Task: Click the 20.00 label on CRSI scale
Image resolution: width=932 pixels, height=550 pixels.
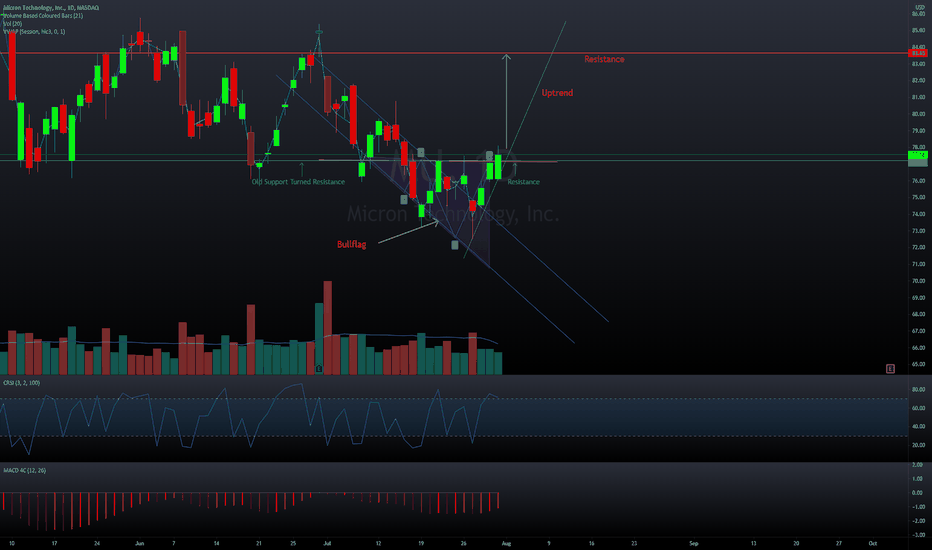Action: 918,445
